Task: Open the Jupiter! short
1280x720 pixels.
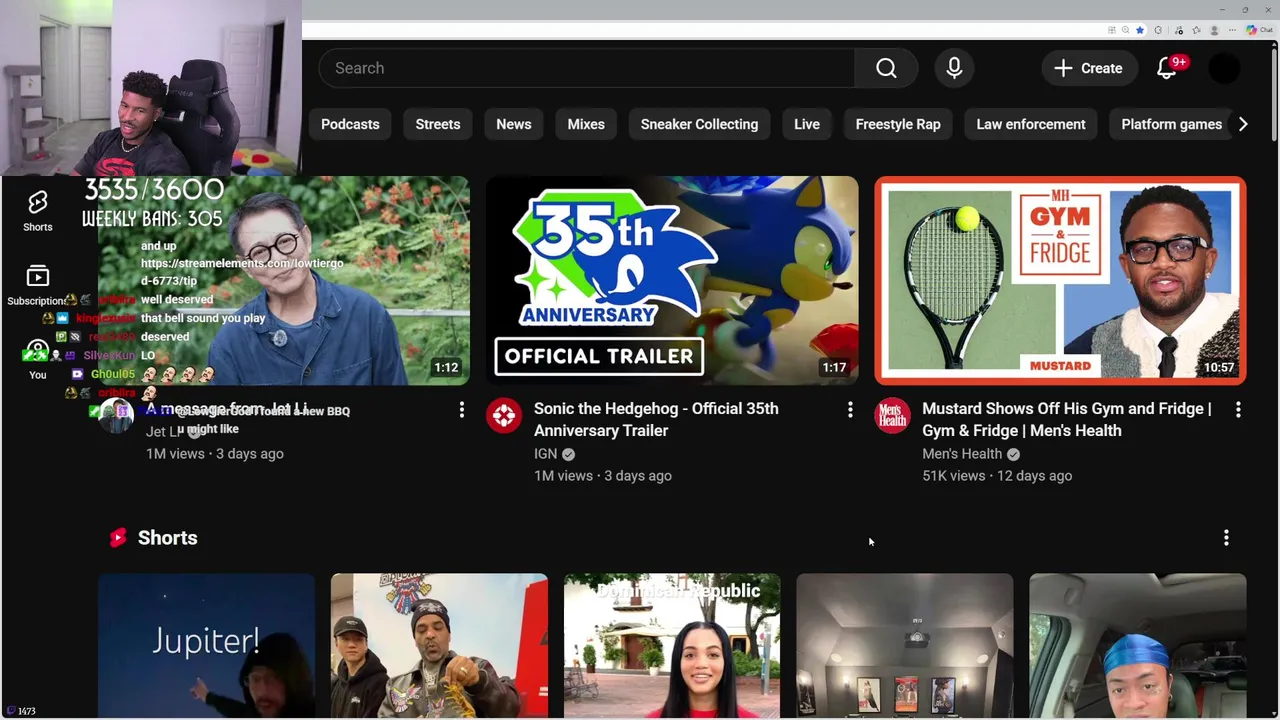Action: (x=206, y=646)
